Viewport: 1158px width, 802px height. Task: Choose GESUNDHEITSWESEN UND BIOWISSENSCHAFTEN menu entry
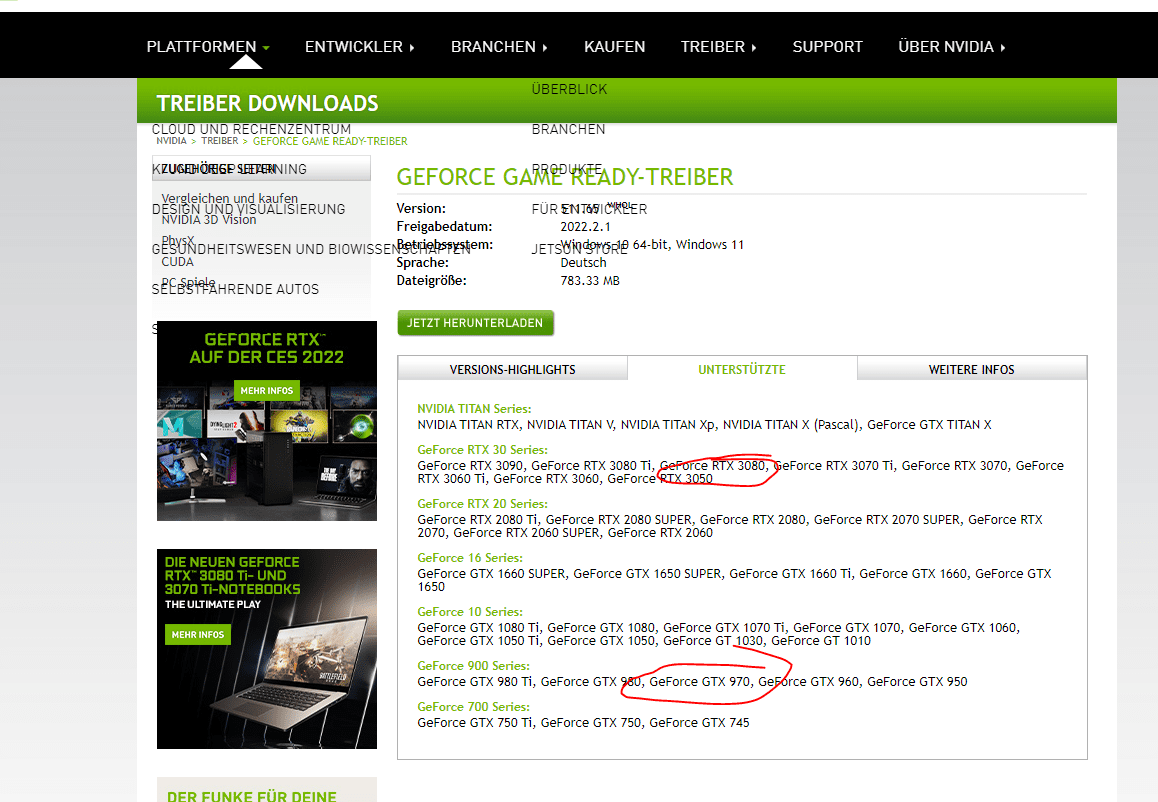point(311,249)
